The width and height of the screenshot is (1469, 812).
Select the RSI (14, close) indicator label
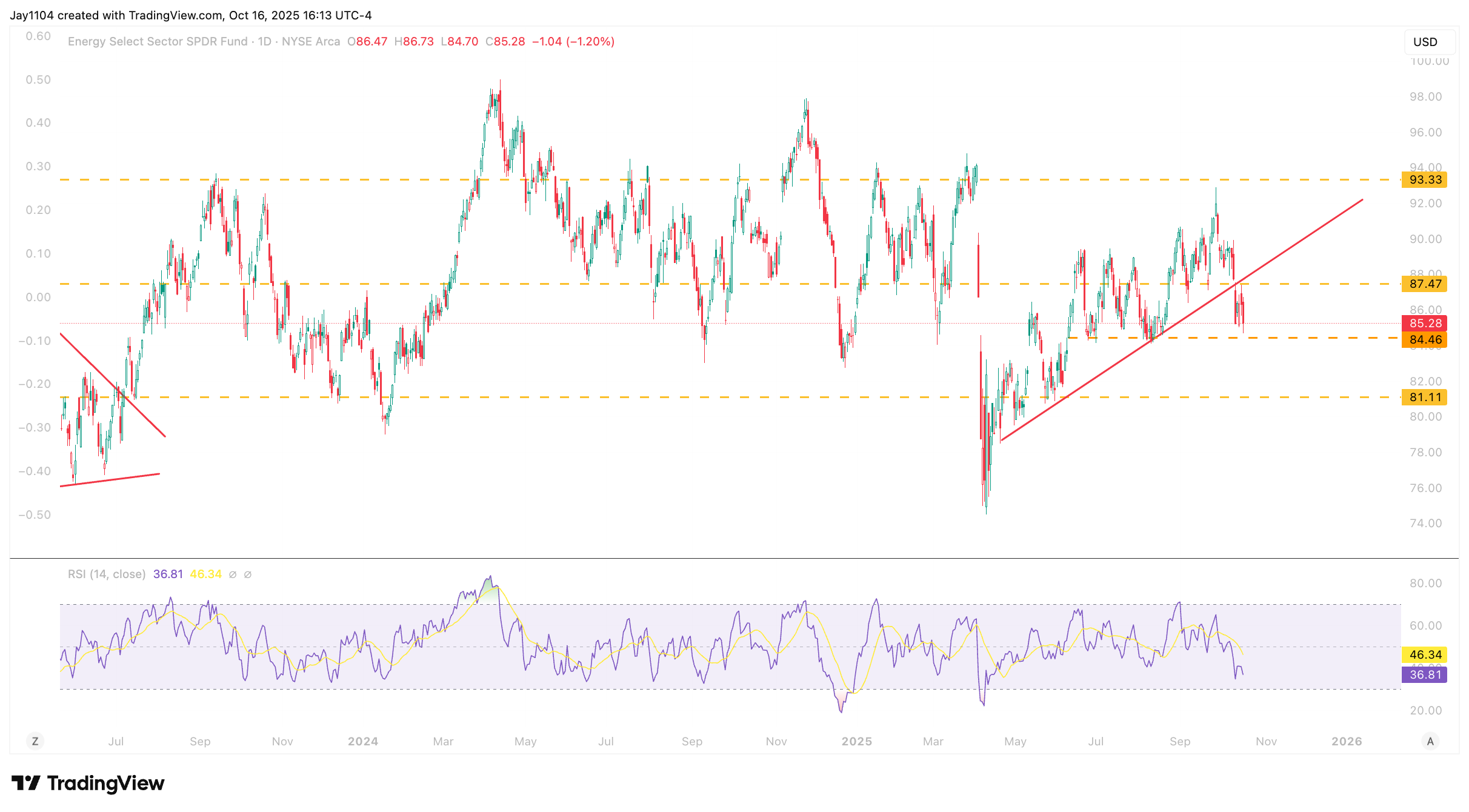107,574
